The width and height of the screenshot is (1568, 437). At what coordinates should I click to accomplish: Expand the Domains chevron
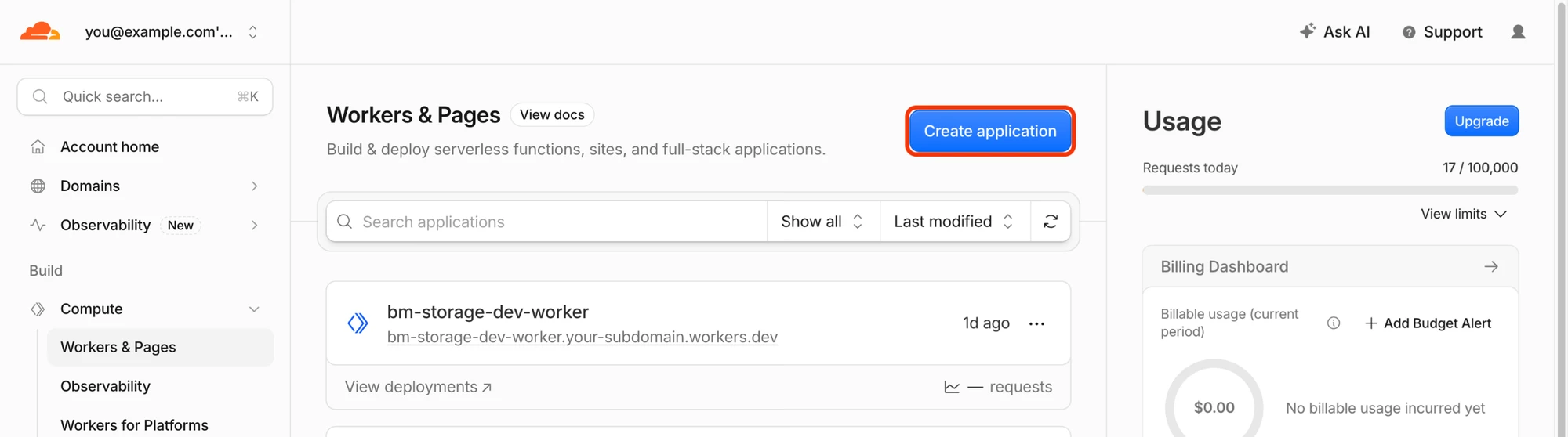pos(254,186)
